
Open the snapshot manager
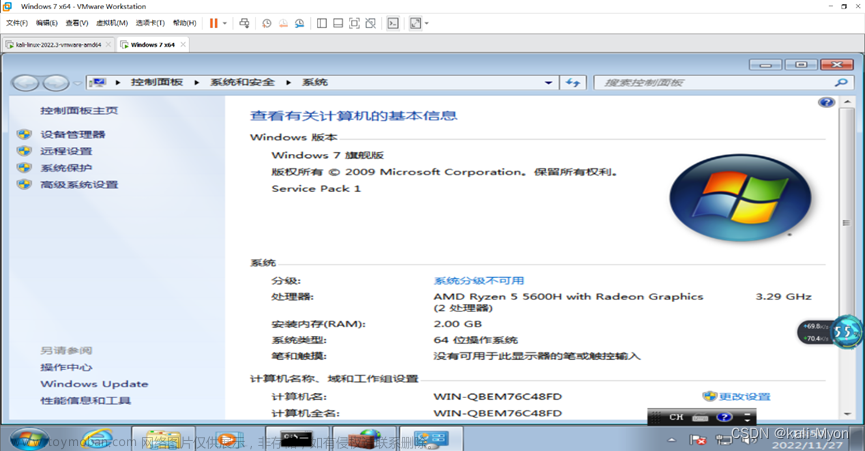tap(300, 23)
